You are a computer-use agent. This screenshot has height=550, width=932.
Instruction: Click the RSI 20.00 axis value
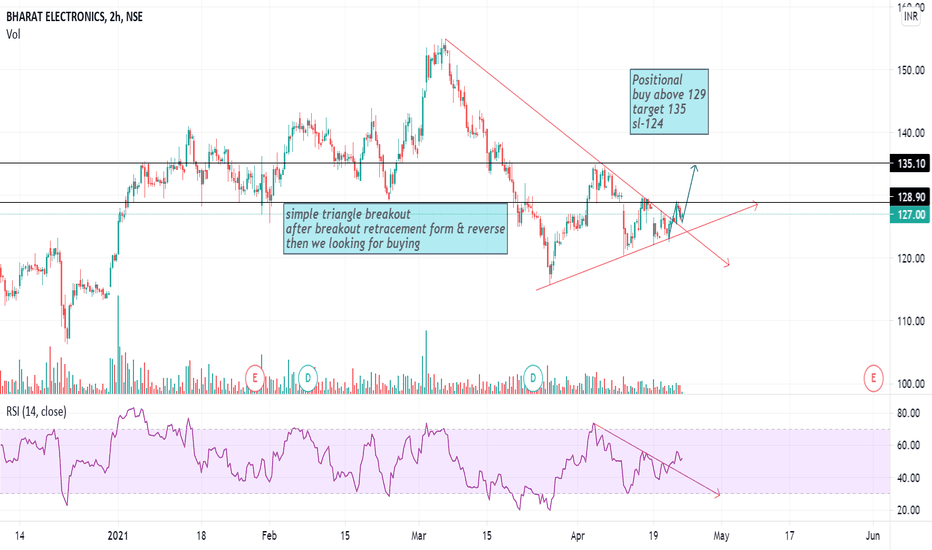(908, 510)
